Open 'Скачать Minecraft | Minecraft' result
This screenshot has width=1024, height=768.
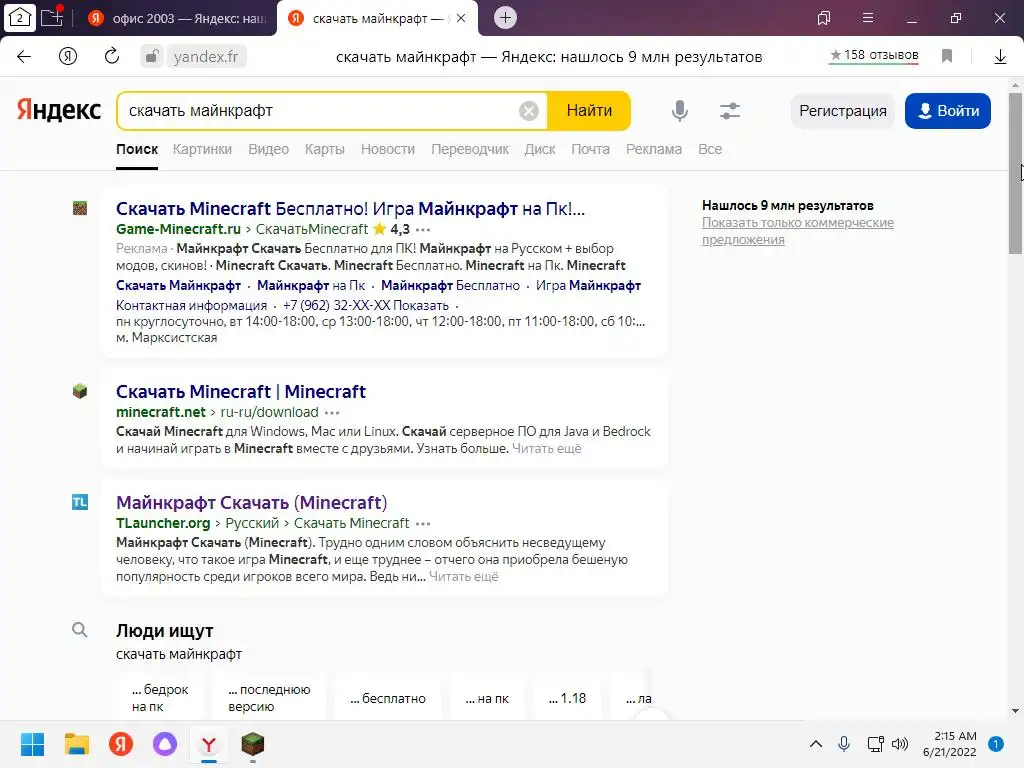(x=241, y=392)
